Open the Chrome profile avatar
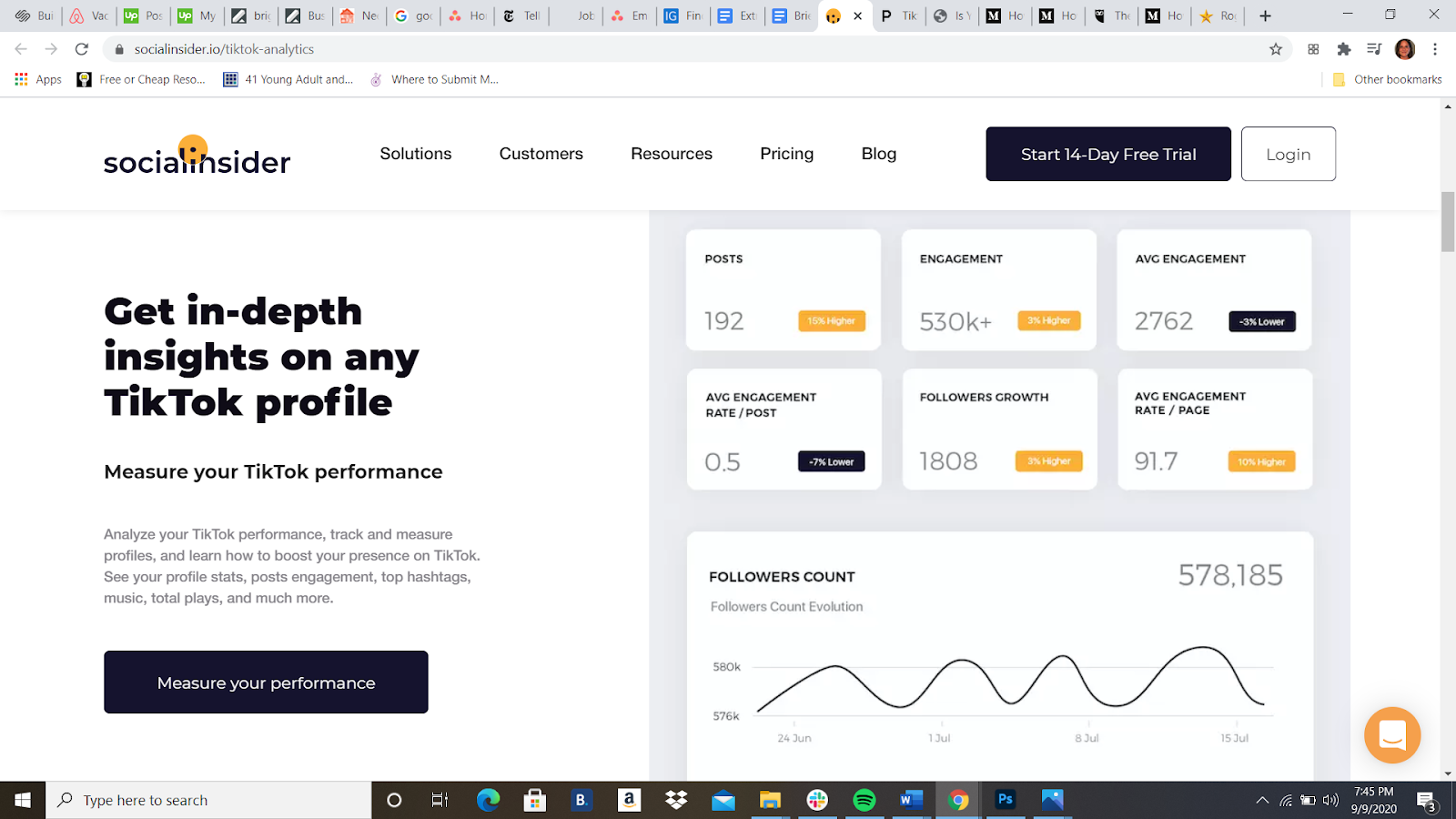The width and height of the screenshot is (1456, 819). pos(1405,49)
